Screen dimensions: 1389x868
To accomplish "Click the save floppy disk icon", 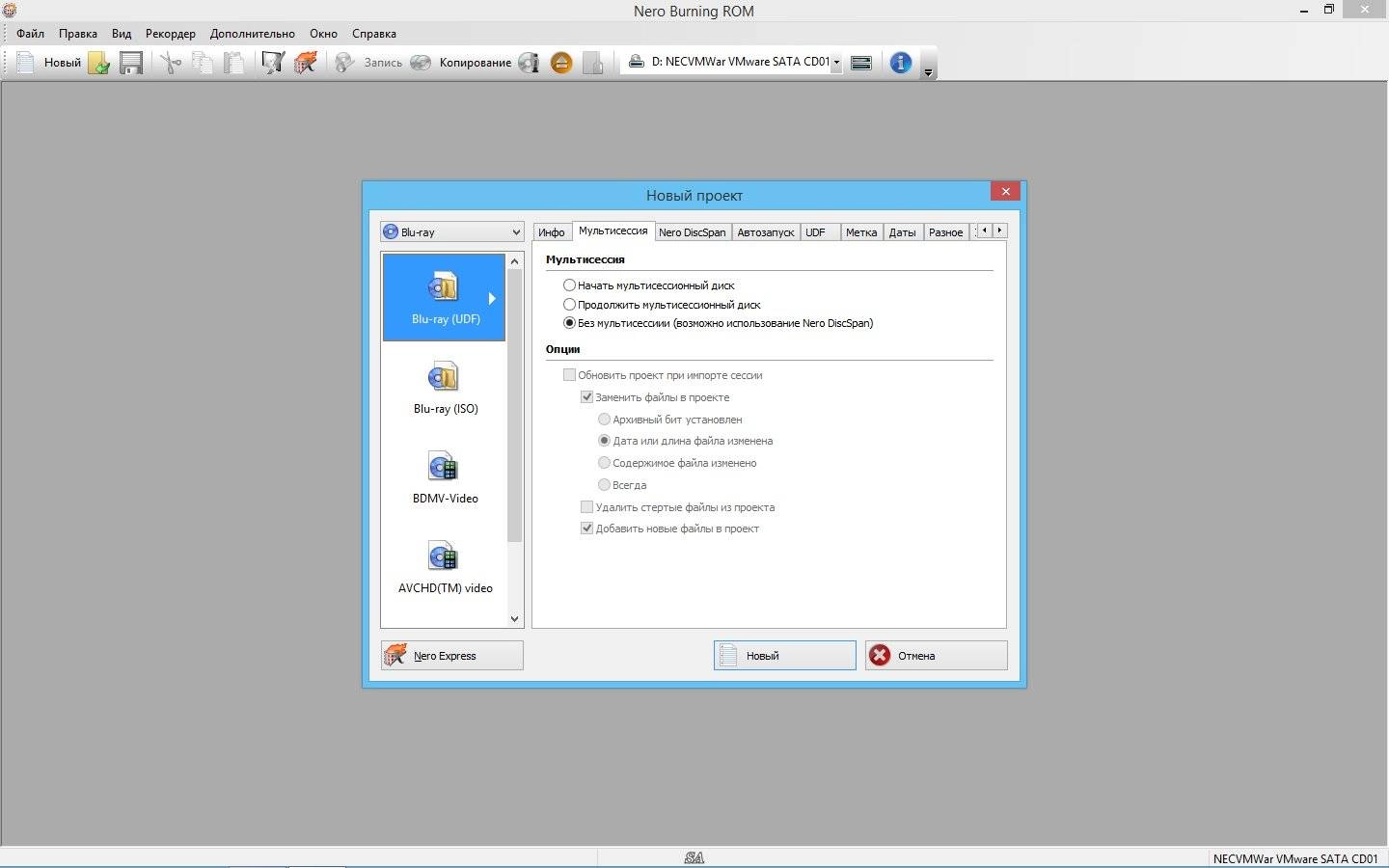I will pyautogui.click(x=131, y=63).
